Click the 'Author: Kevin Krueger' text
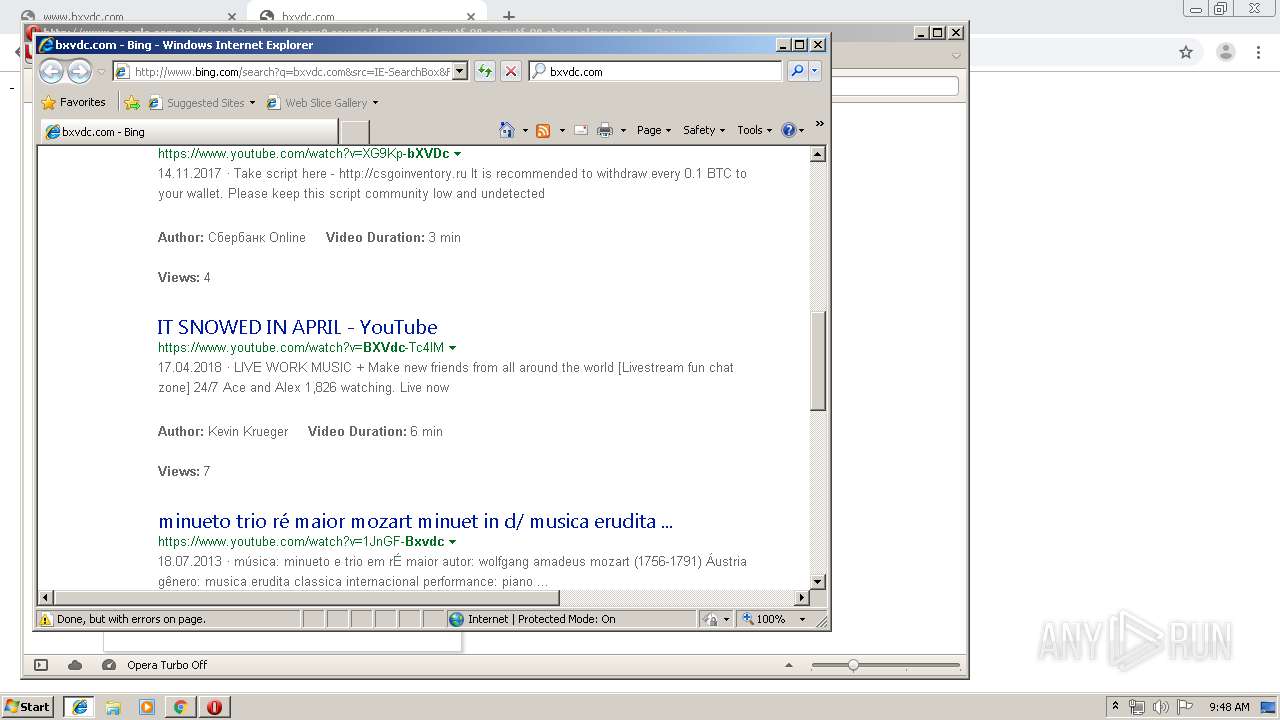 (223, 431)
